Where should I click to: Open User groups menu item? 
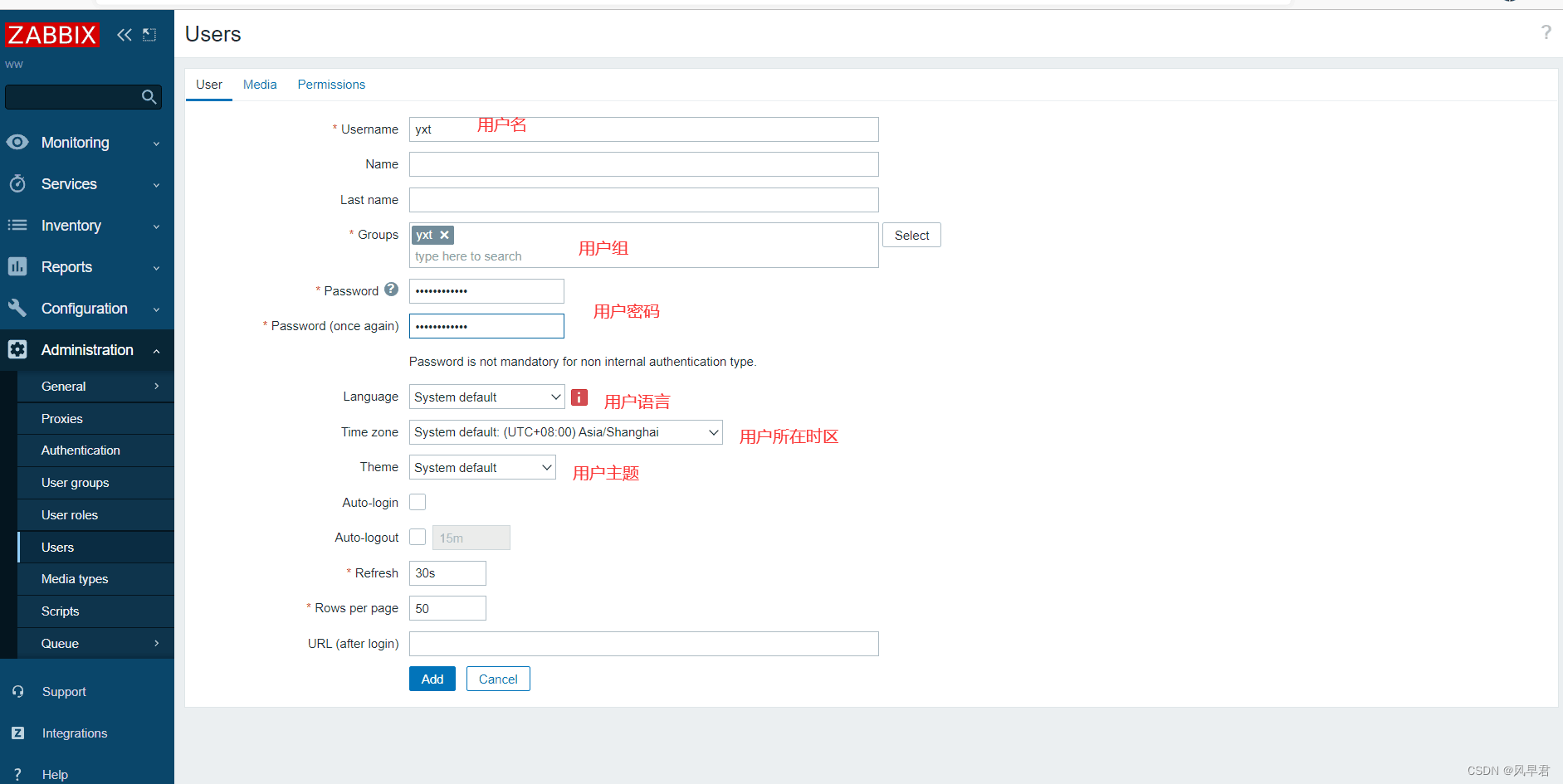coord(95,483)
